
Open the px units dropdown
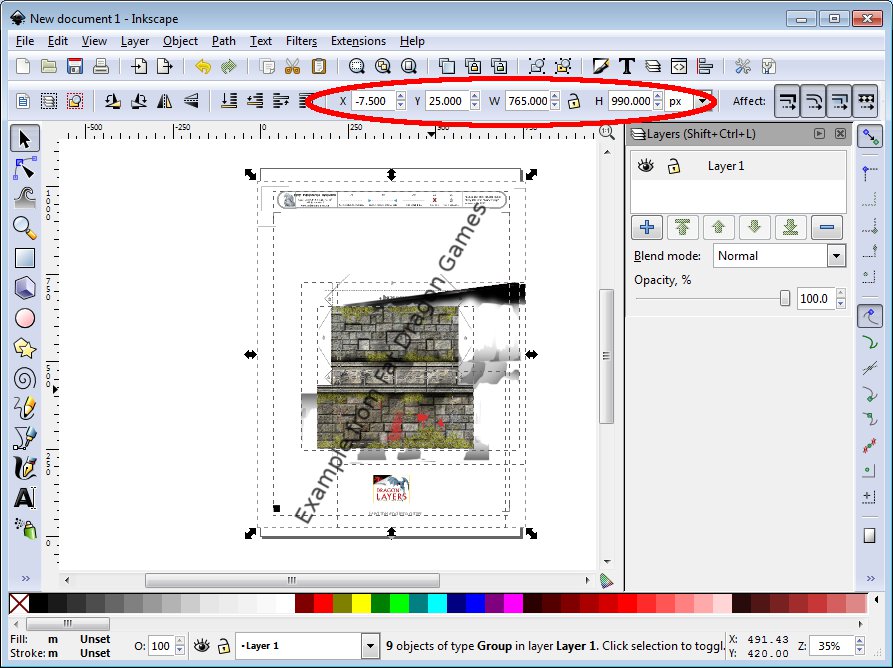pyautogui.click(x=703, y=101)
